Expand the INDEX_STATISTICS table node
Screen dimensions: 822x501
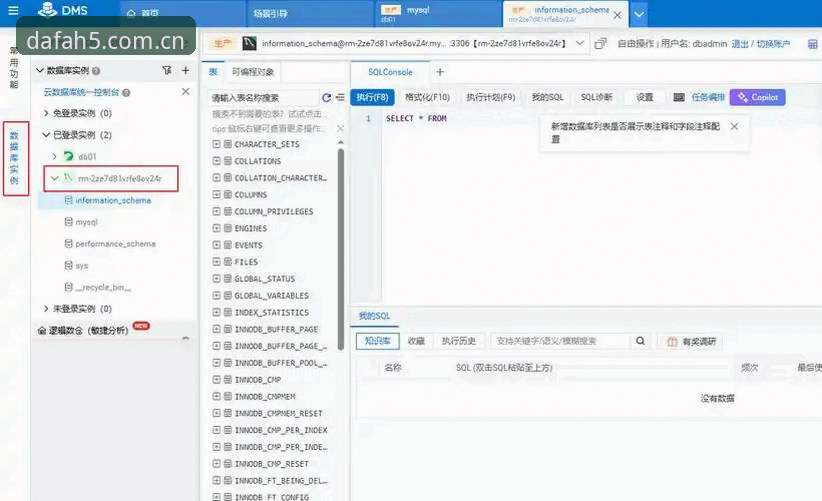(x=217, y=312)
